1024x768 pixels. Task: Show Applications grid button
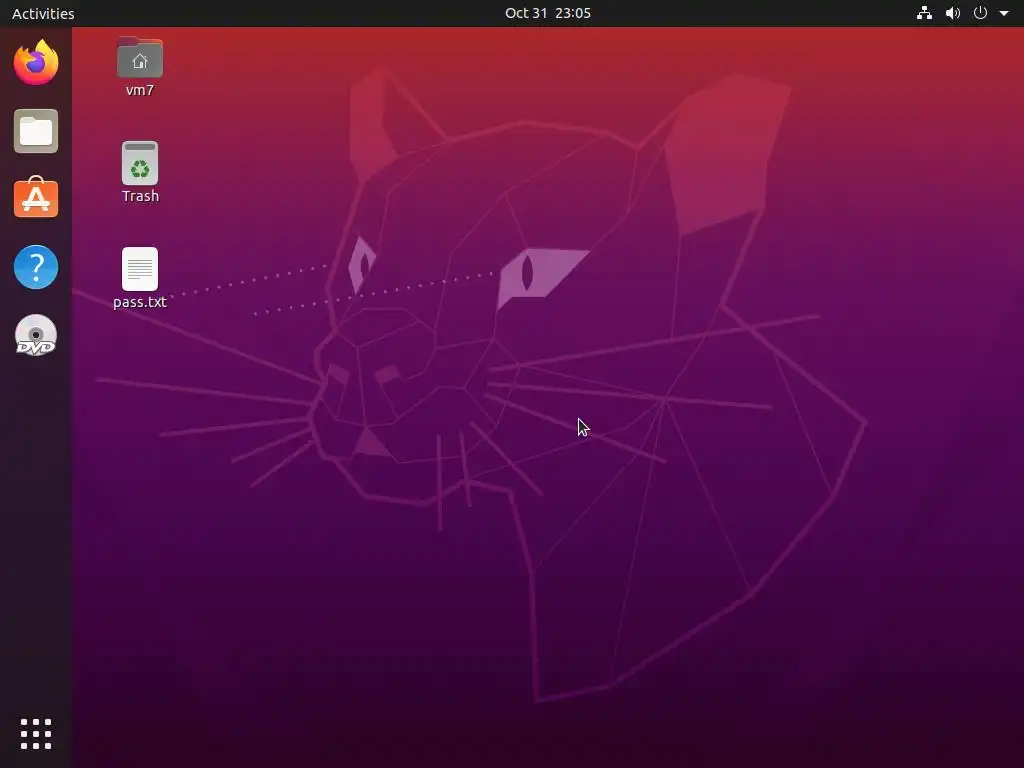(36, 734)
